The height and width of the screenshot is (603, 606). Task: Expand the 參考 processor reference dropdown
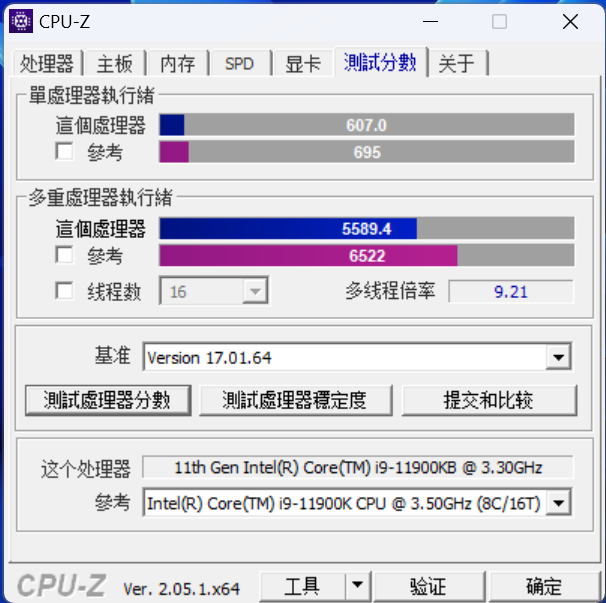tap(558, 503)
